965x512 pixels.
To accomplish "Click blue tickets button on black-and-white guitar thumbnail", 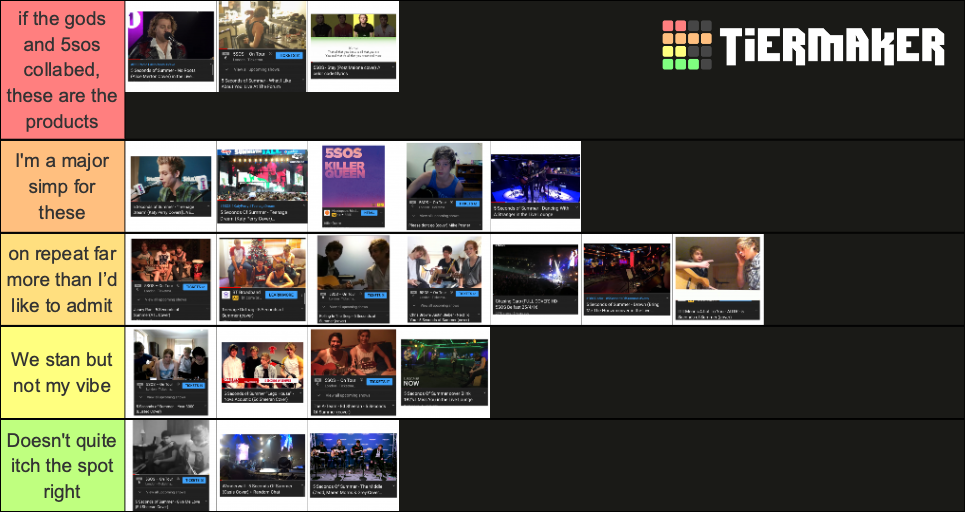I will click(x=194, y=480).
